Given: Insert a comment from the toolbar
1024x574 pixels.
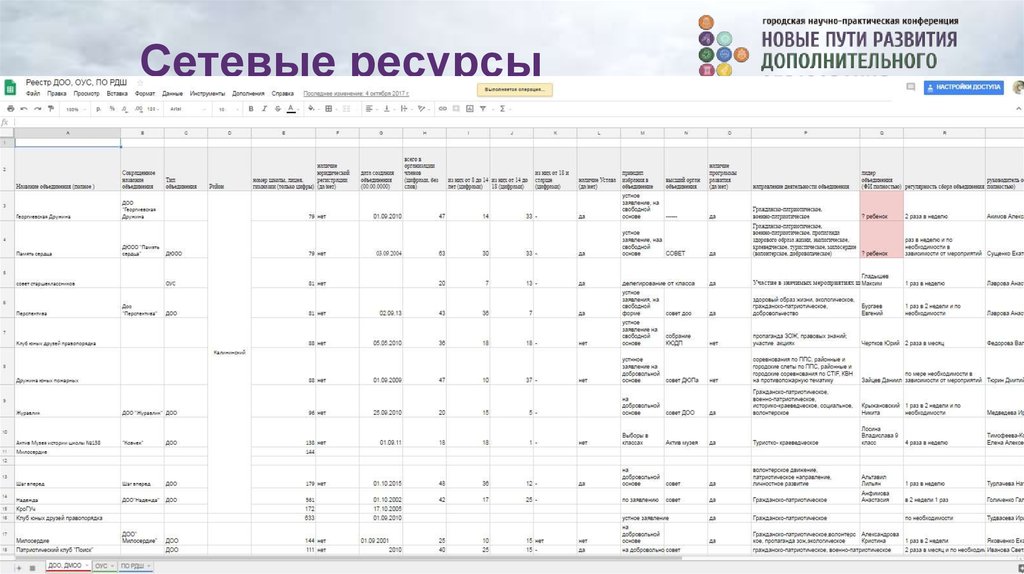Looking at the screenshot, I should point(456,109).
